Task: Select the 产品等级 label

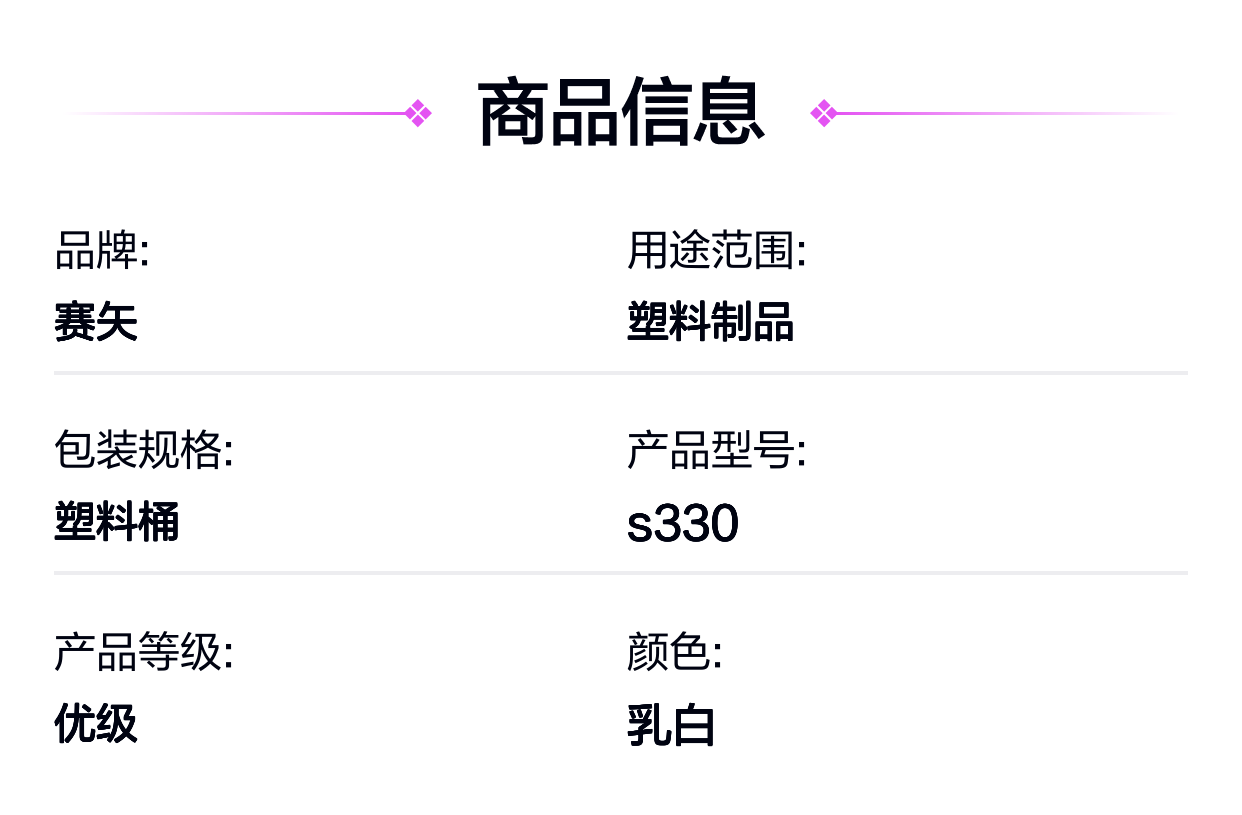Action: 144,652
